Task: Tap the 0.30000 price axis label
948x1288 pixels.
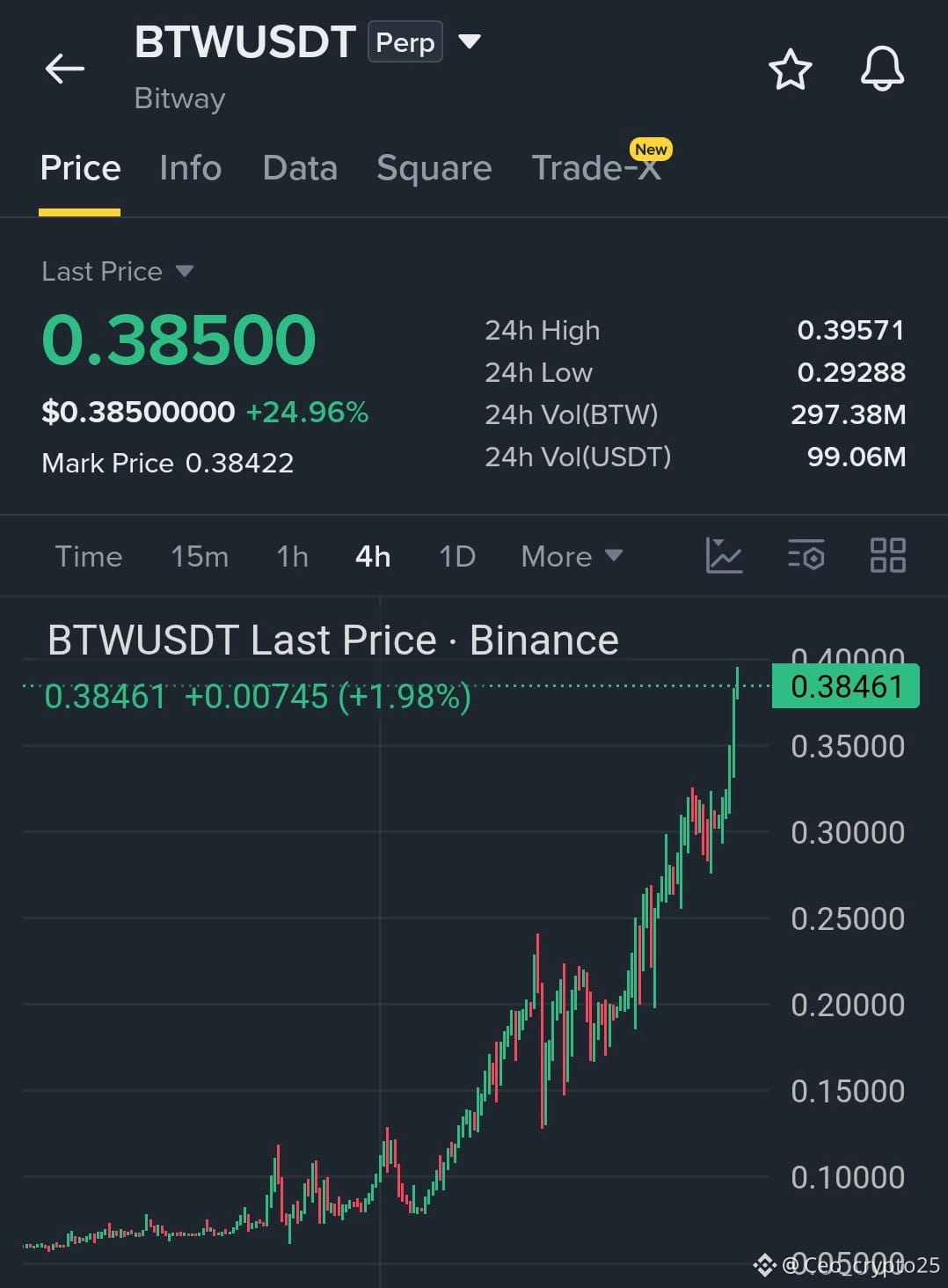Action: 848,832
